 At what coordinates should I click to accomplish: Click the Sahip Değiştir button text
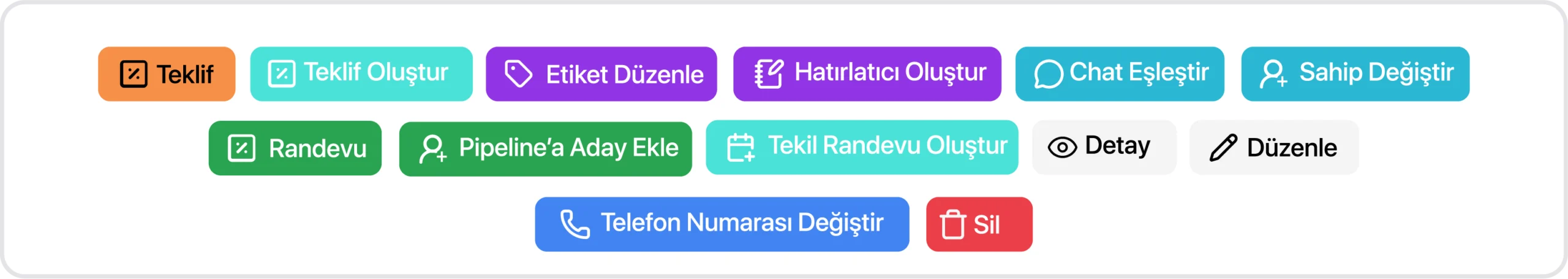click(1376, 73)
